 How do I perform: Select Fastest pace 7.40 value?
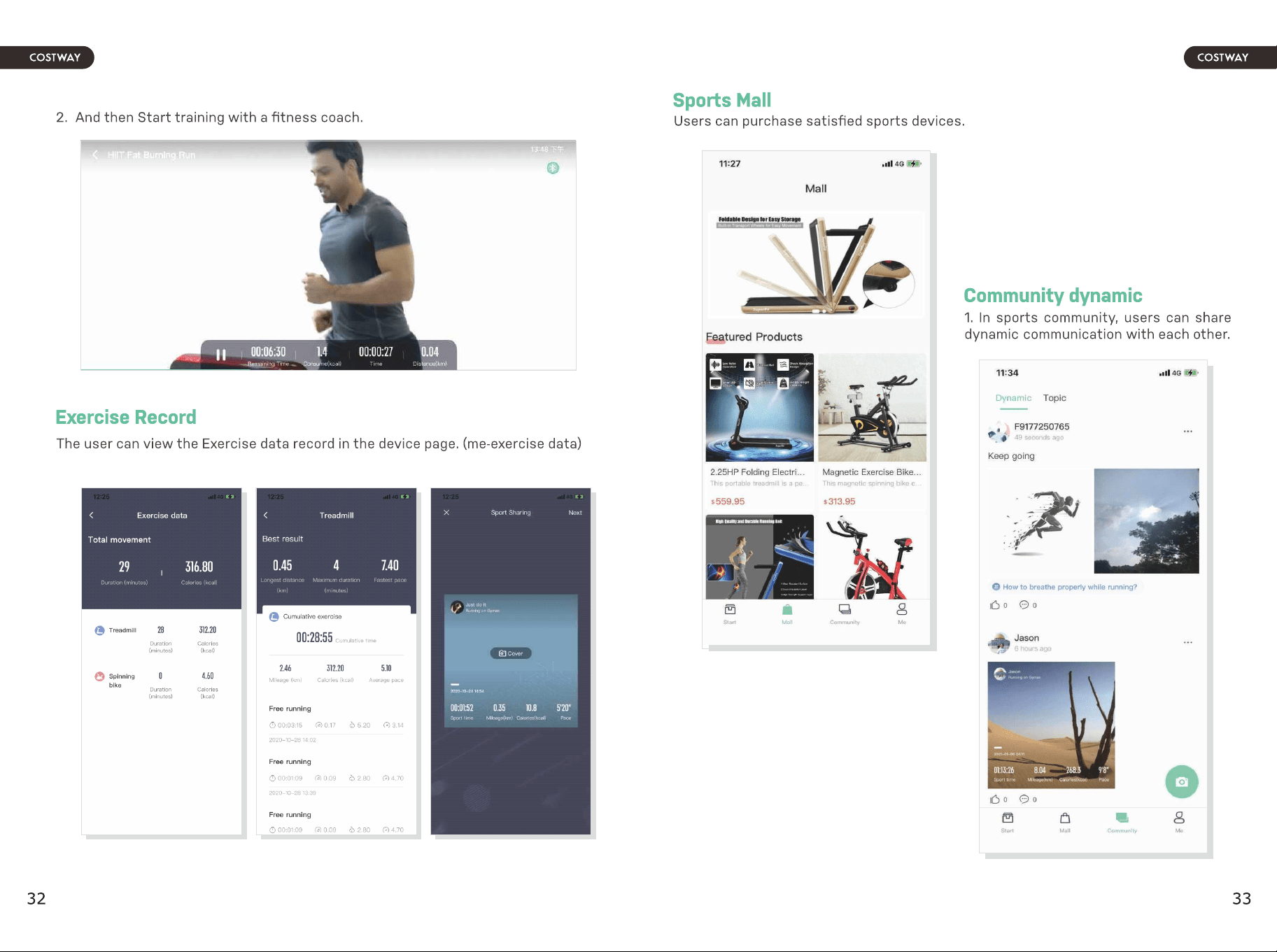point(390,565)
